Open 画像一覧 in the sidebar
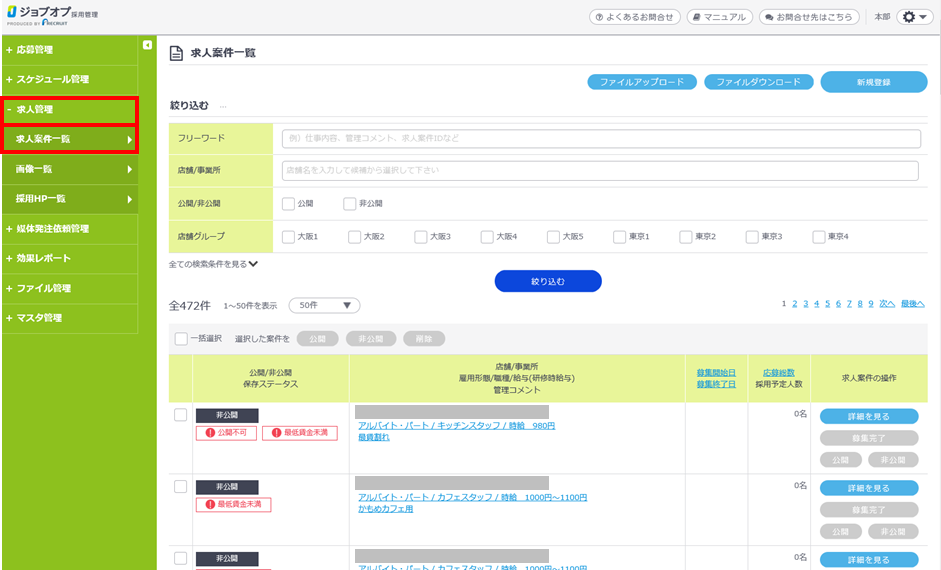This screenshot has height=570, width=941. [x=69, y=169]
